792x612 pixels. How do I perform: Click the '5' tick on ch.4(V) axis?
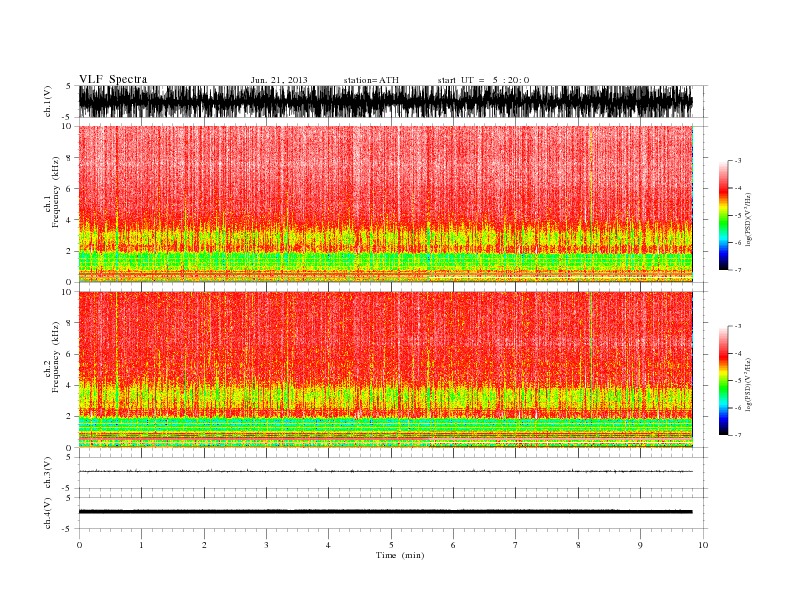[x=69, y=498]
